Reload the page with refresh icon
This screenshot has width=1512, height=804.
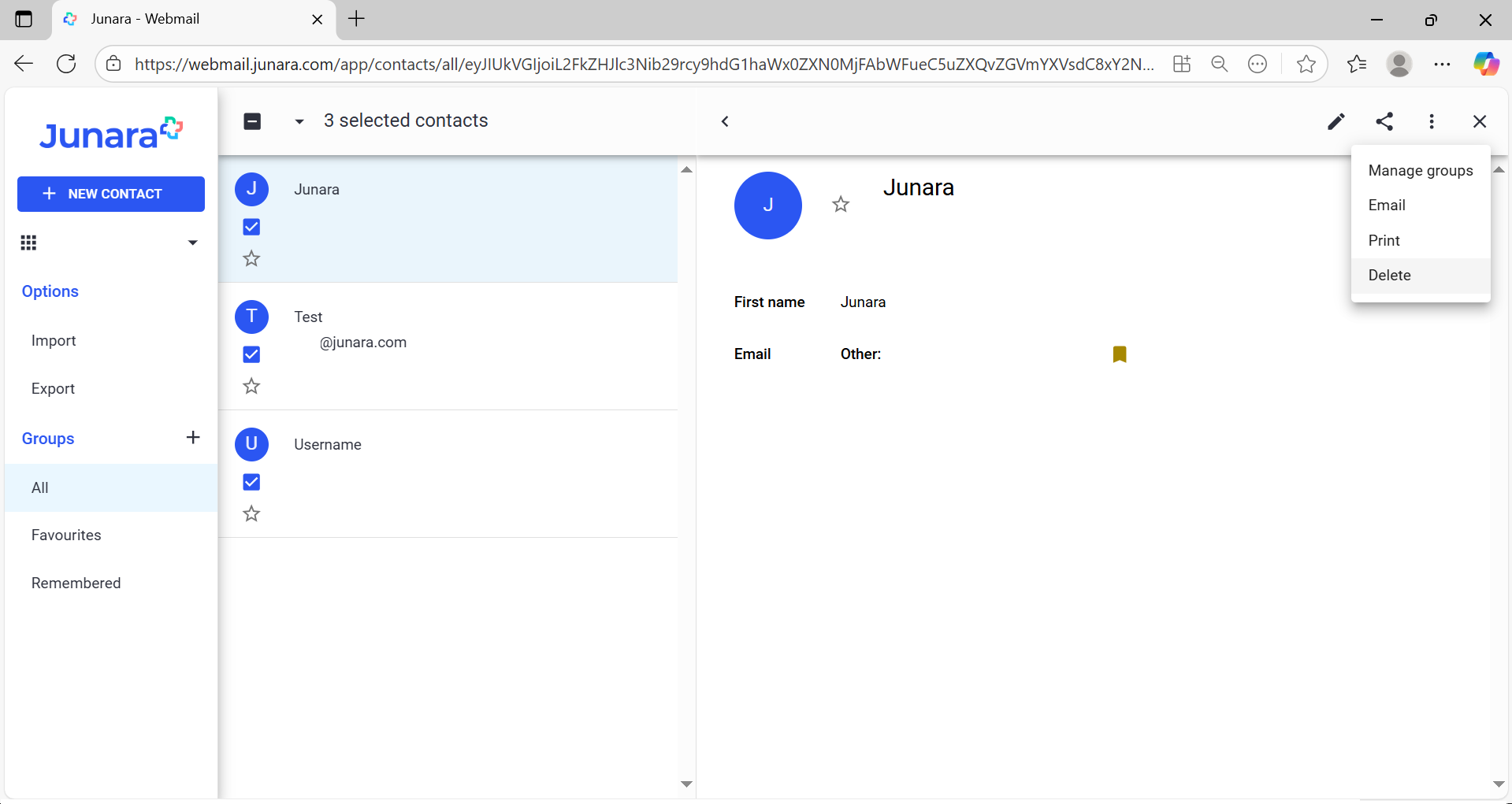point(67,64)
